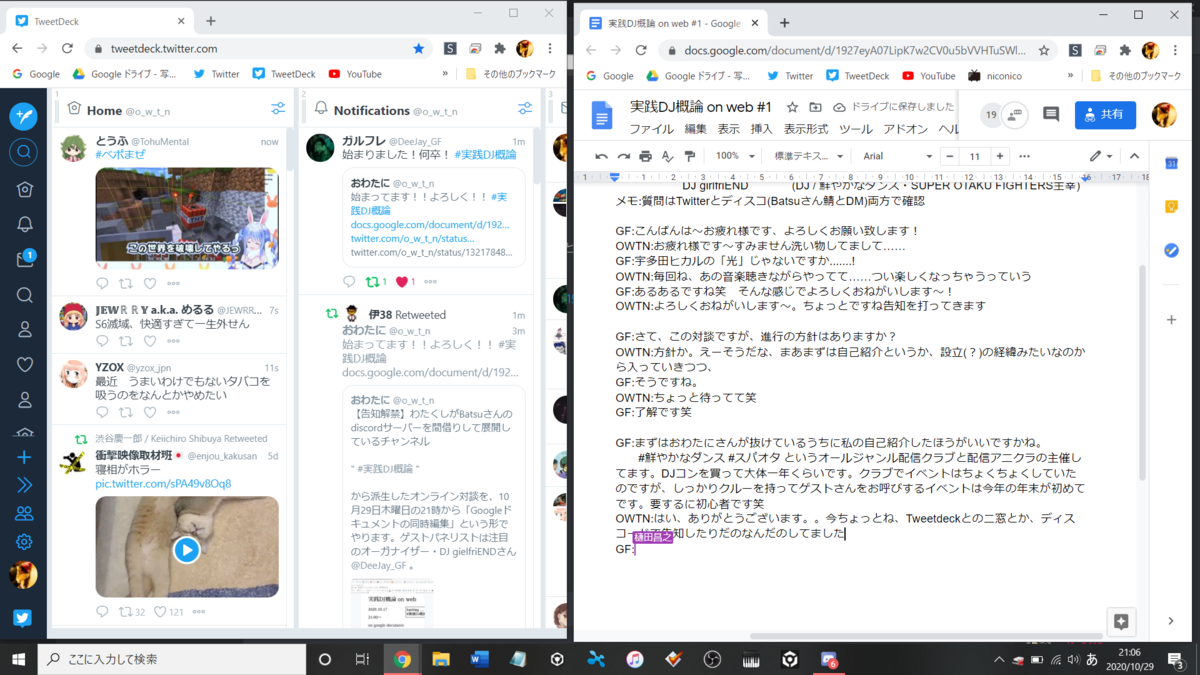This screenshot has height=675, width=1200.
Task: Open the ツール menu in Google Docs
Action: (x=856, y=129)
